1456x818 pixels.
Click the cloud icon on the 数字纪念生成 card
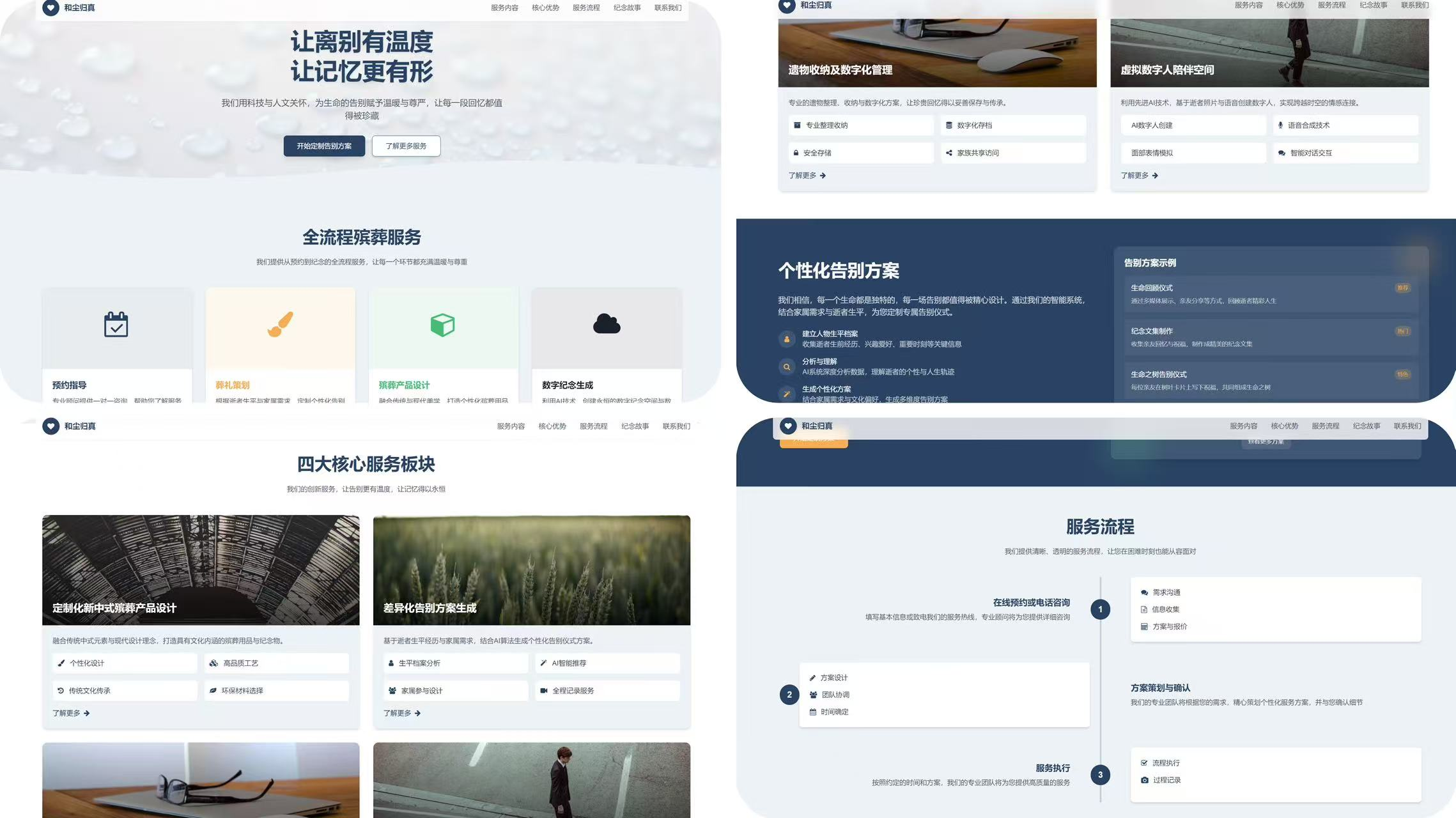click(607, 324)
